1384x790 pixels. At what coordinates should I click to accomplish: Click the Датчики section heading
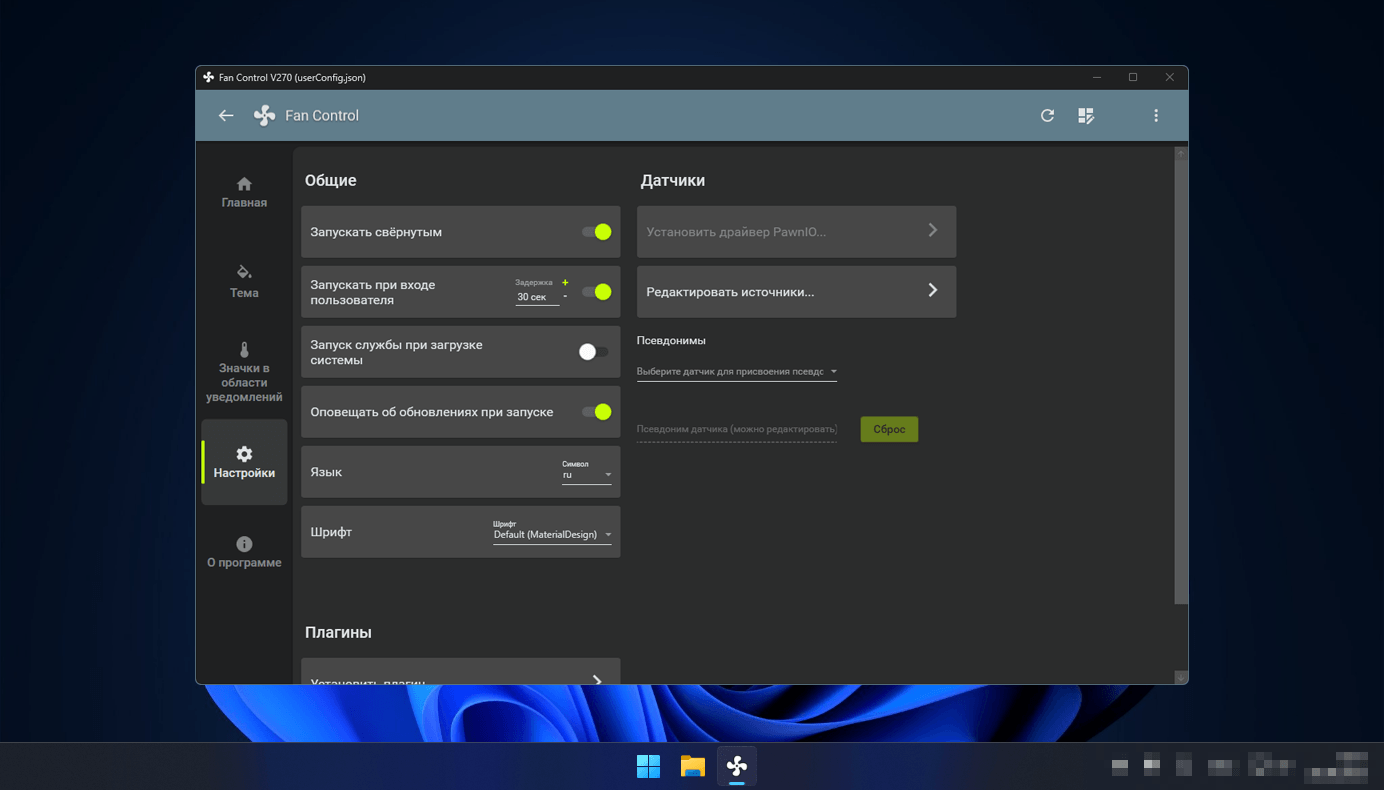click(673, 181)
